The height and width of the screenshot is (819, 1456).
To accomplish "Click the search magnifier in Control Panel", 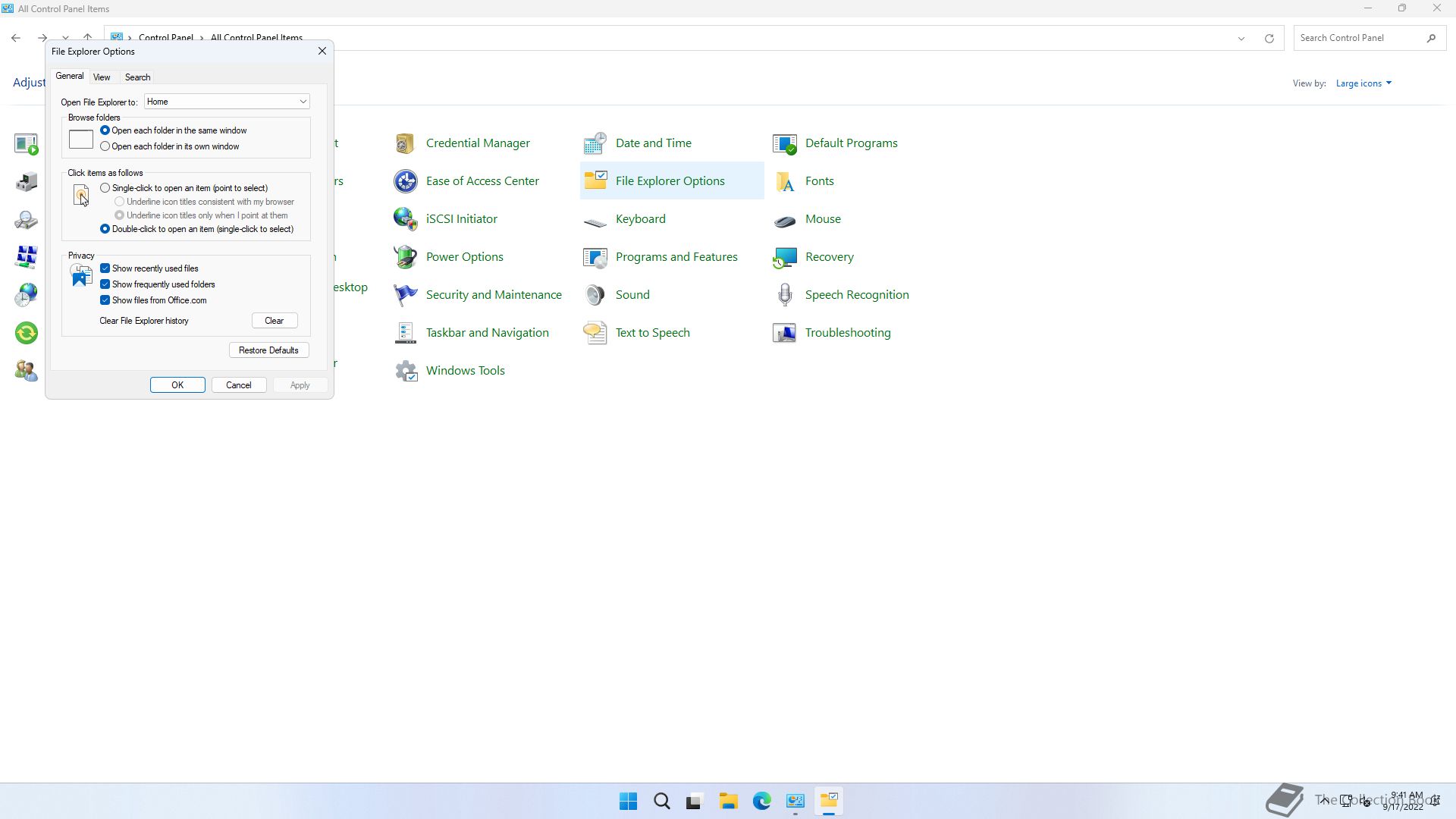I will coord(1431,38).
